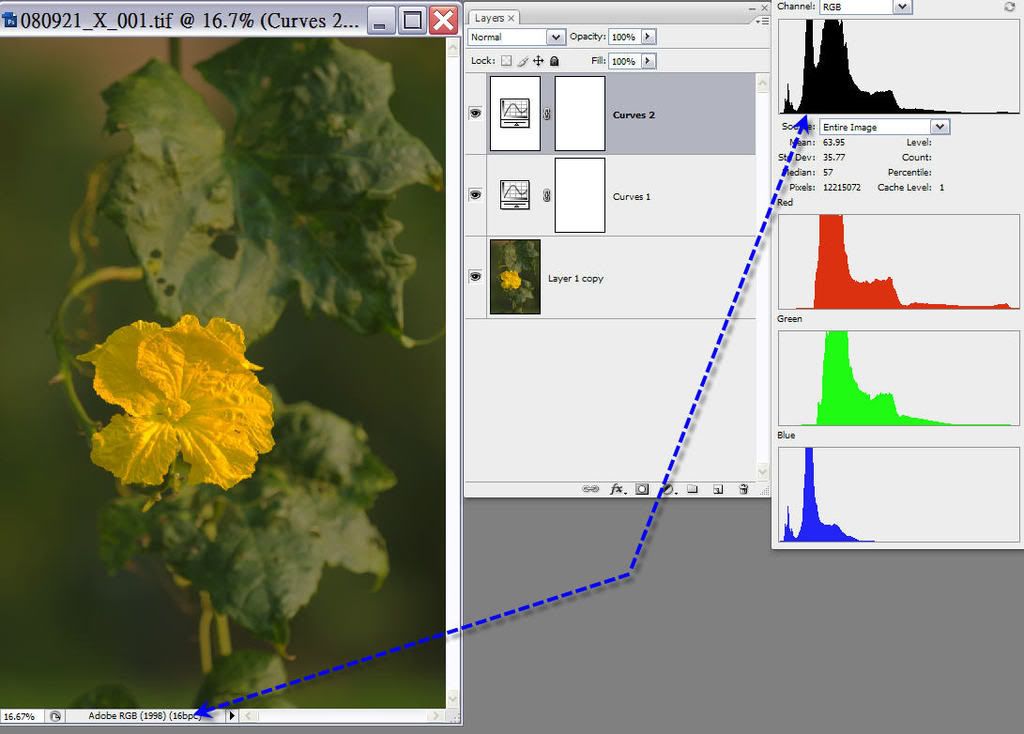Click the Curves 1 adjustment icon

tap(515, 195)
